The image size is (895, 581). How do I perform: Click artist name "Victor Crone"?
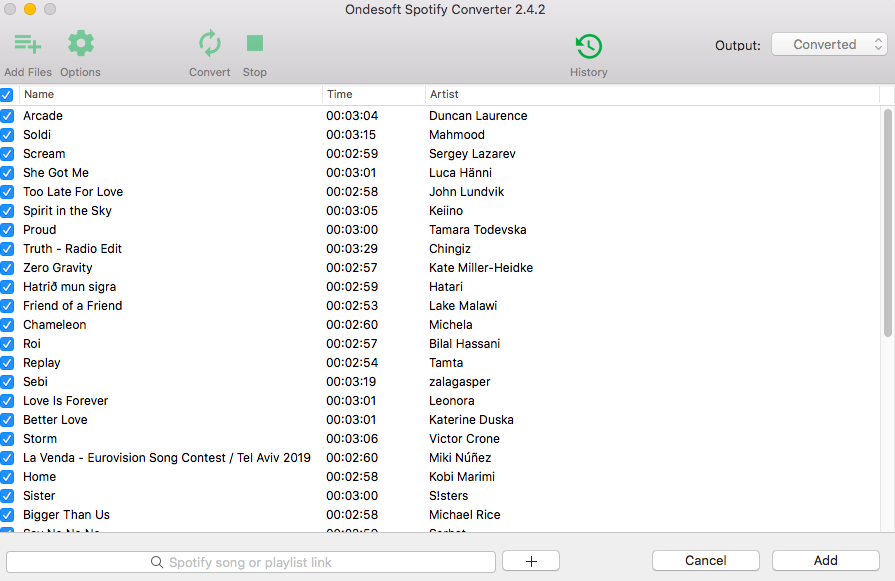click(465, 439)
